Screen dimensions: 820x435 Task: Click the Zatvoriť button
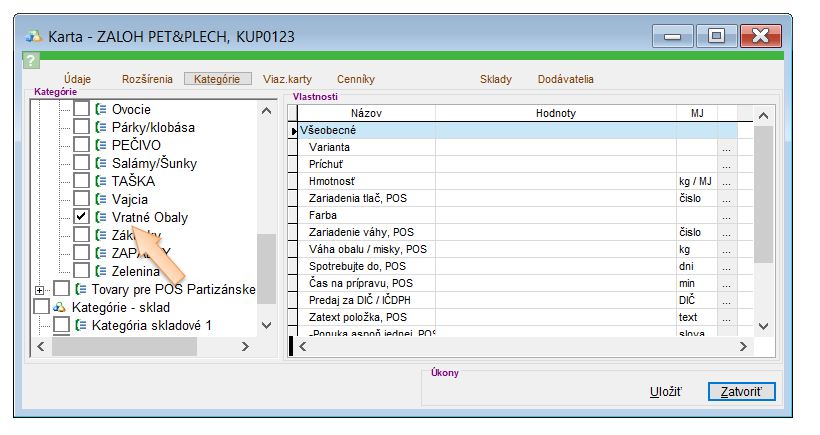coord(740,391)
